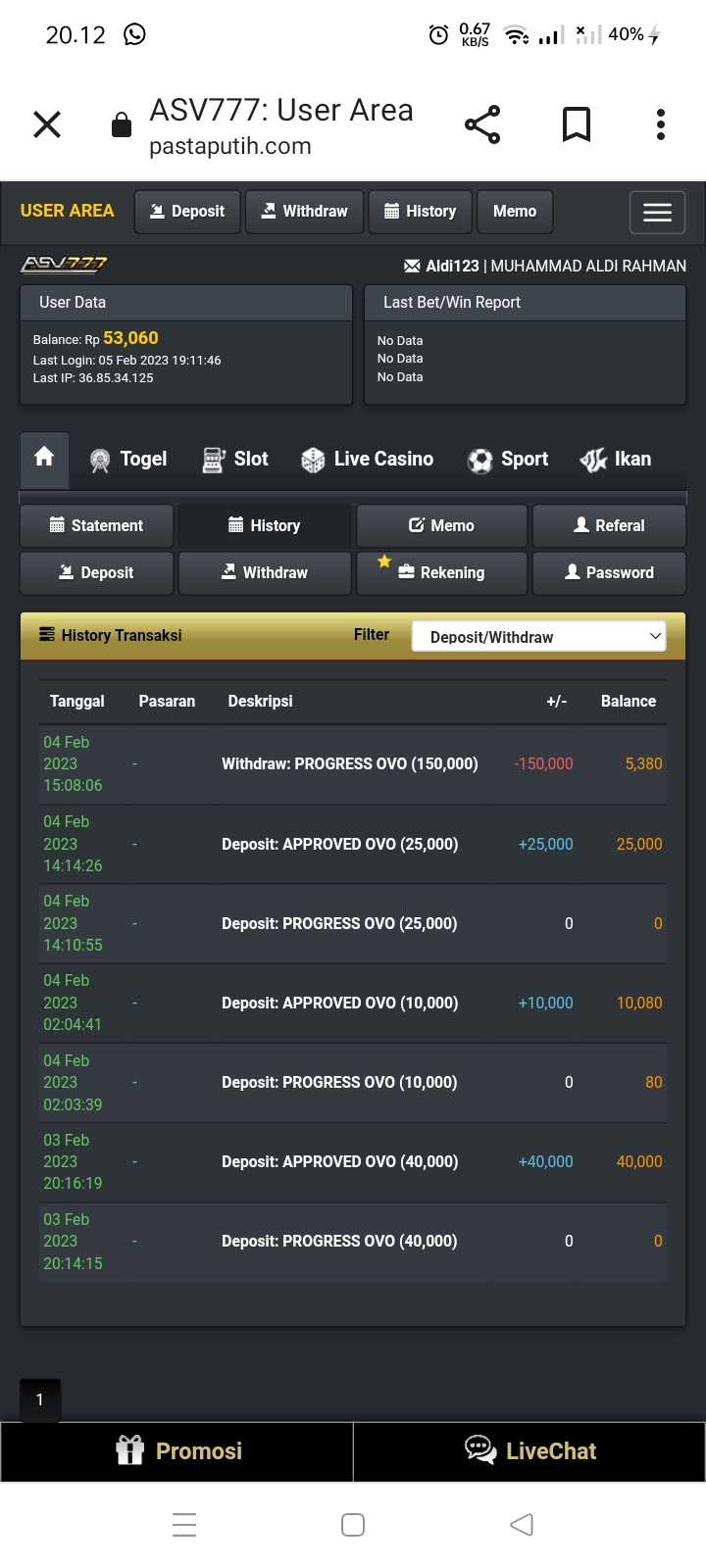Viewport: 706px width, 1568px height.
Task: Close the browser tab with X icon
Action: click(47, 124)
